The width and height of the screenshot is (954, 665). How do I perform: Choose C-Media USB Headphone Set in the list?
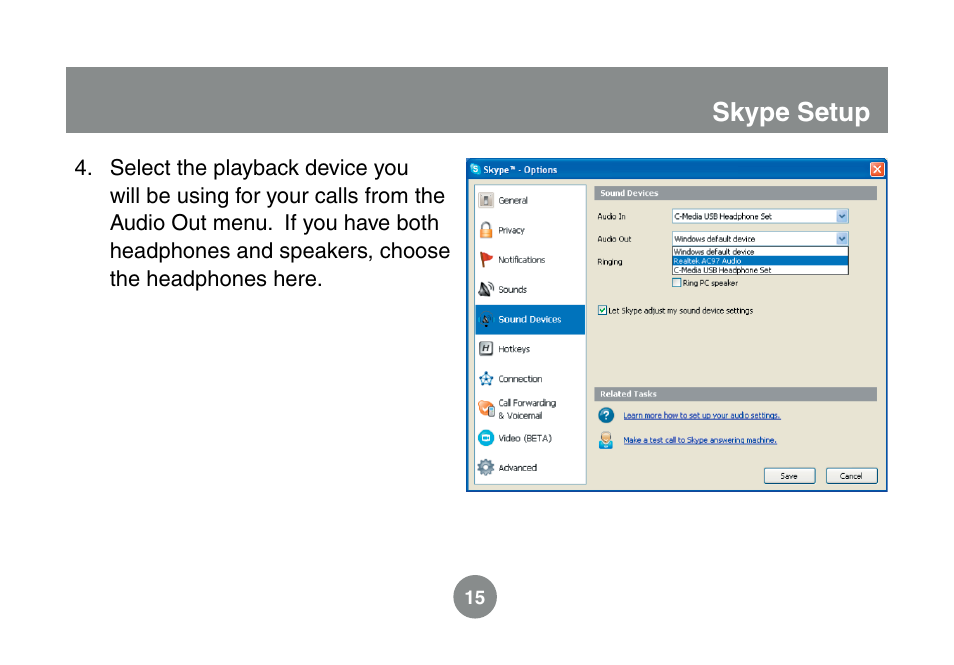pyautogui.click(x=760, y=270)
